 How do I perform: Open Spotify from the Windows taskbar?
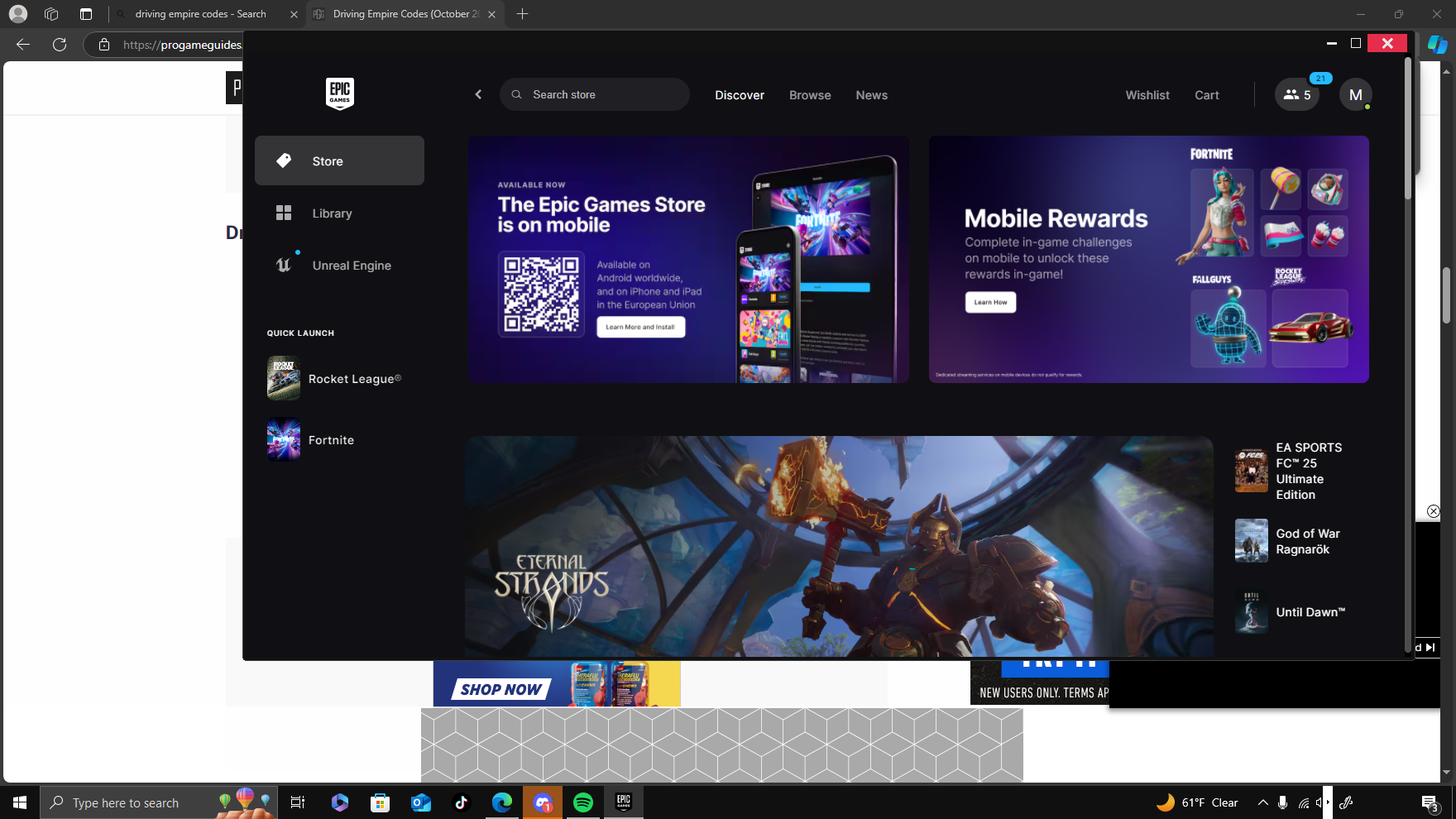pyautogui.click(x=583, y=802)
